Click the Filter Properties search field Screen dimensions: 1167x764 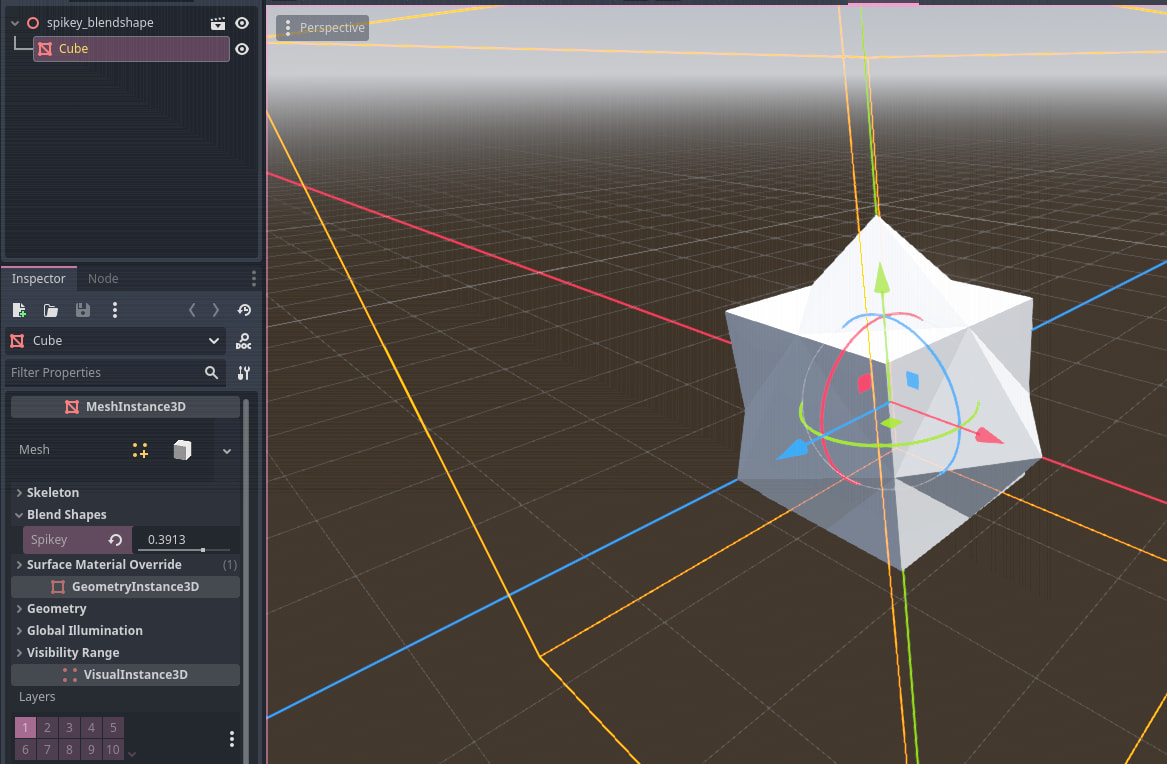click(103, 373)
